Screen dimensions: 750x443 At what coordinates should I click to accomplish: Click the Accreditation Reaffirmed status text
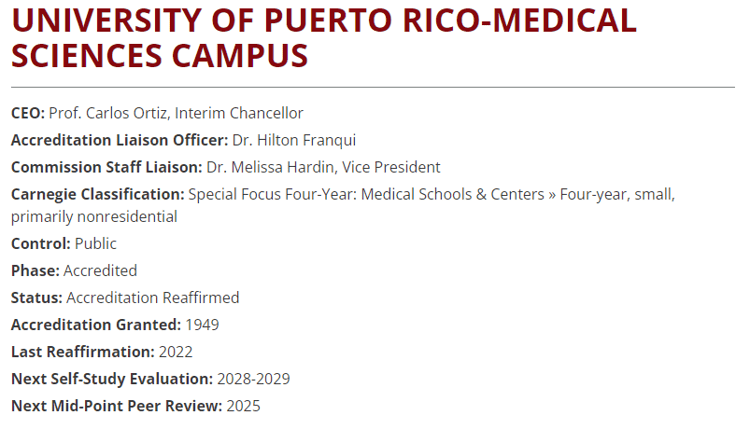[153, 298]
